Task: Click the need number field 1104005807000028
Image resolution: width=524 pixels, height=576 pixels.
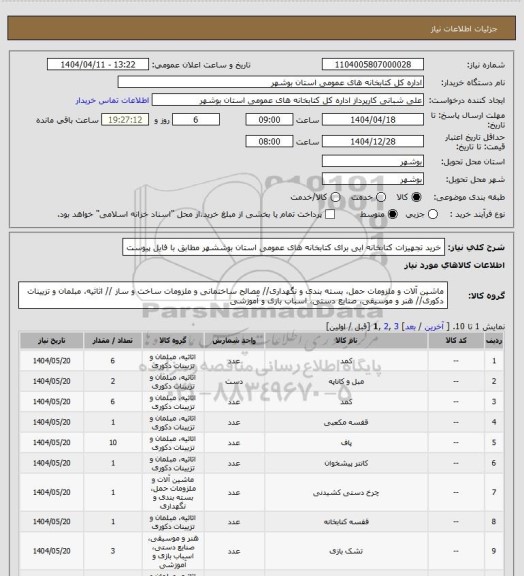Action: coord(373,65)
